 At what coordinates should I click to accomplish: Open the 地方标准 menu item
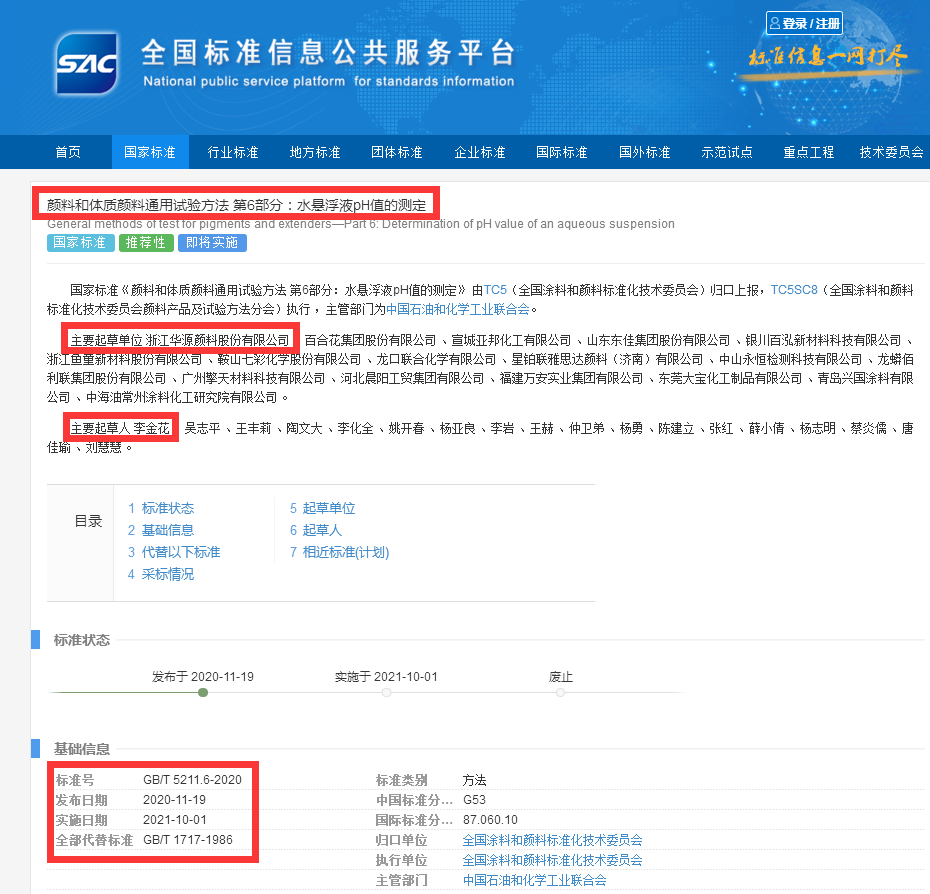[315, 152]
